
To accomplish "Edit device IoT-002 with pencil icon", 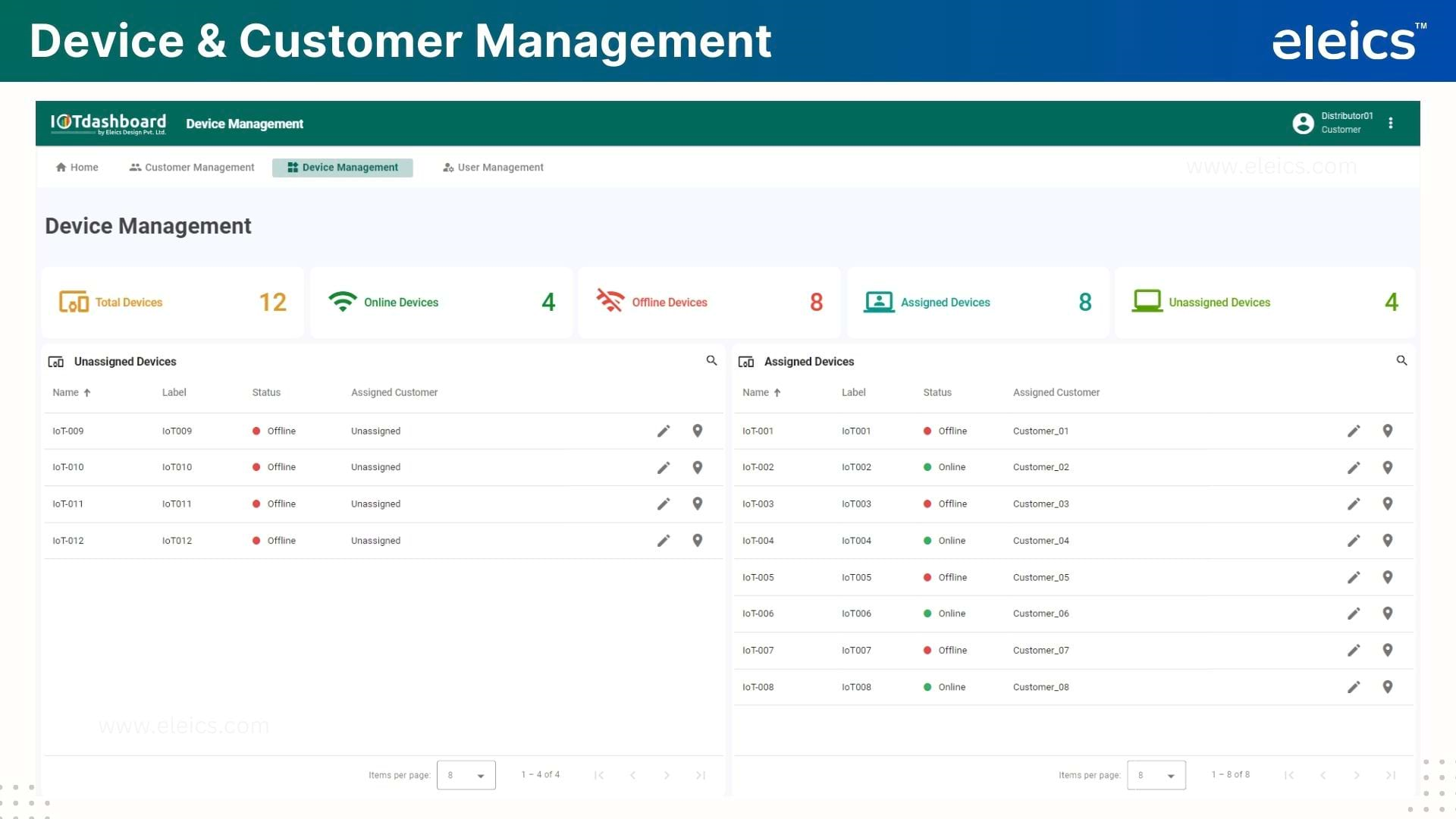I will (x=1354, y=467).
